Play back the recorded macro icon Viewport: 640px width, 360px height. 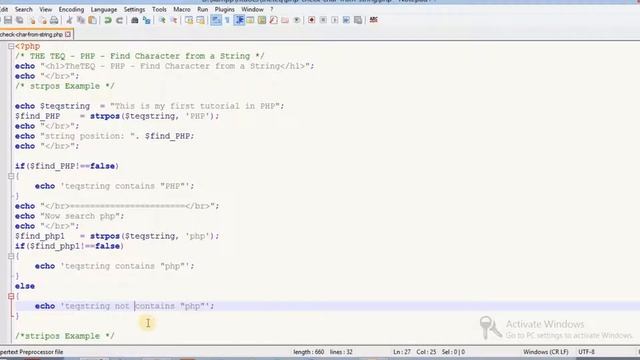pos(334,20)
